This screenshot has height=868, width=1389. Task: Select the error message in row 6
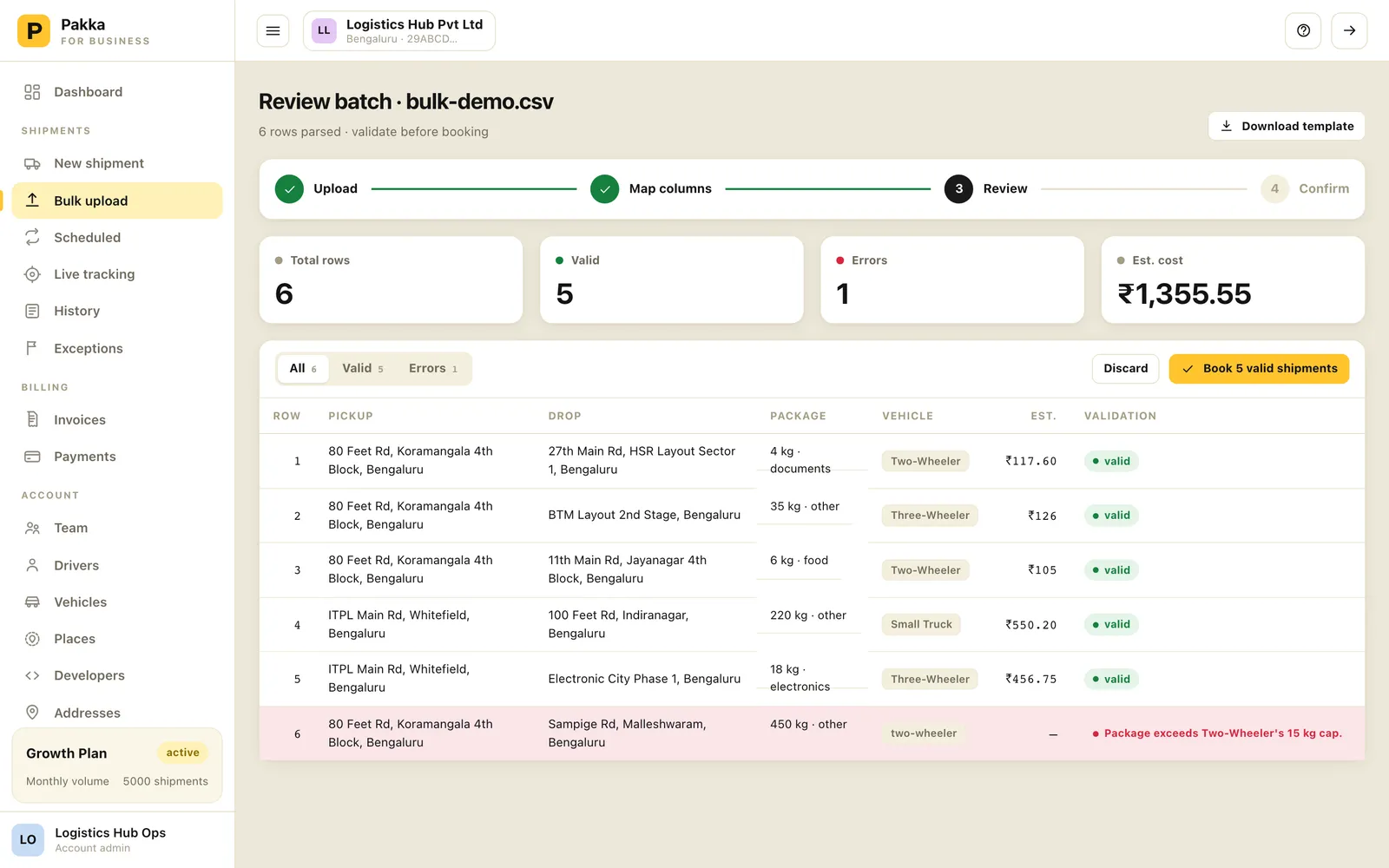[x=1217, y=733]
